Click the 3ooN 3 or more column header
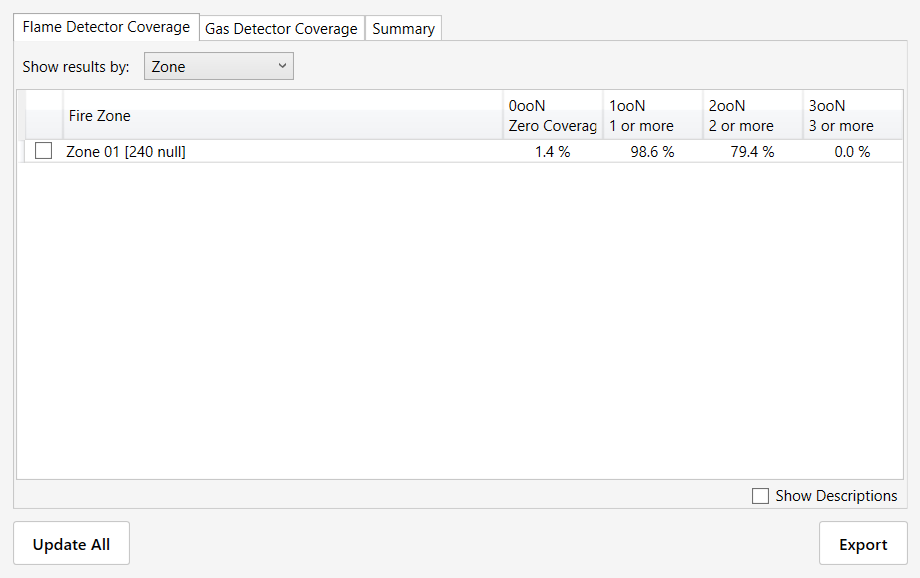 point(853,115)
